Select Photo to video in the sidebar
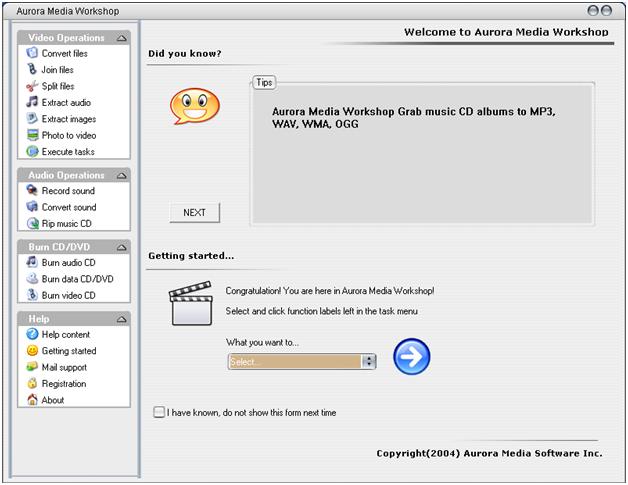Image resolution: width=628 pixels, height=485 pixels. point(69,135)
